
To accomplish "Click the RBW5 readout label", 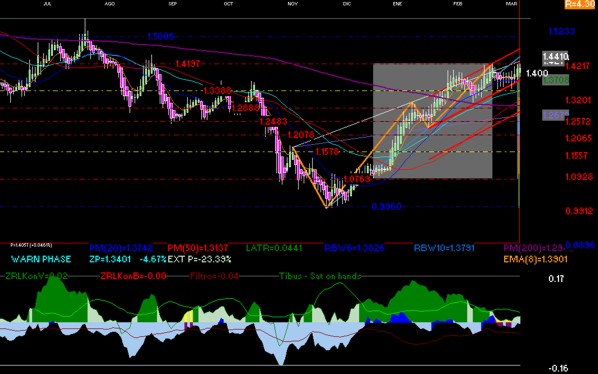I will pos(354,249).
